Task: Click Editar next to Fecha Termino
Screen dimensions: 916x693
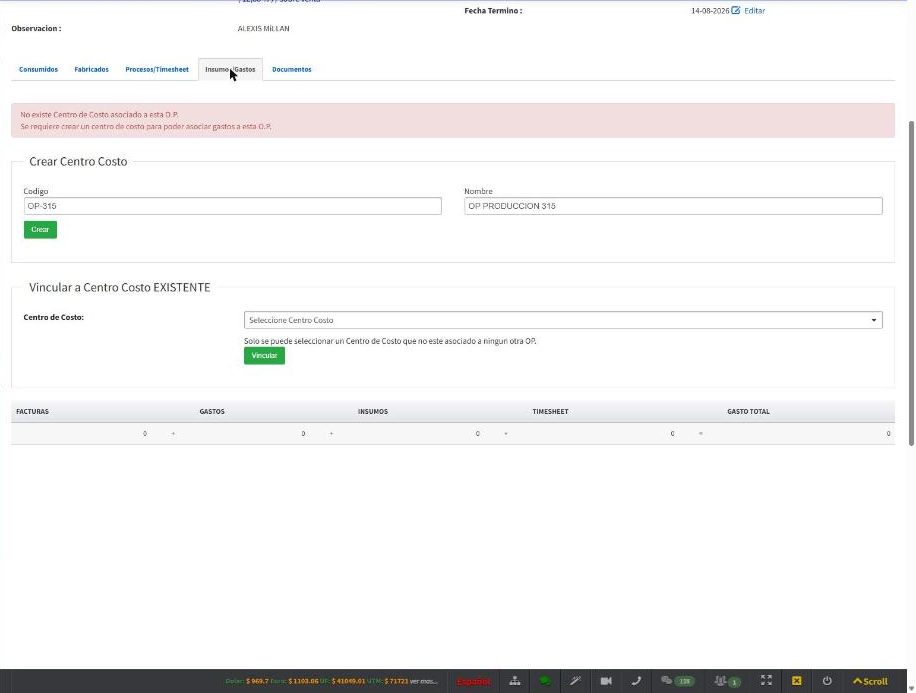Action: coord(754,11)
